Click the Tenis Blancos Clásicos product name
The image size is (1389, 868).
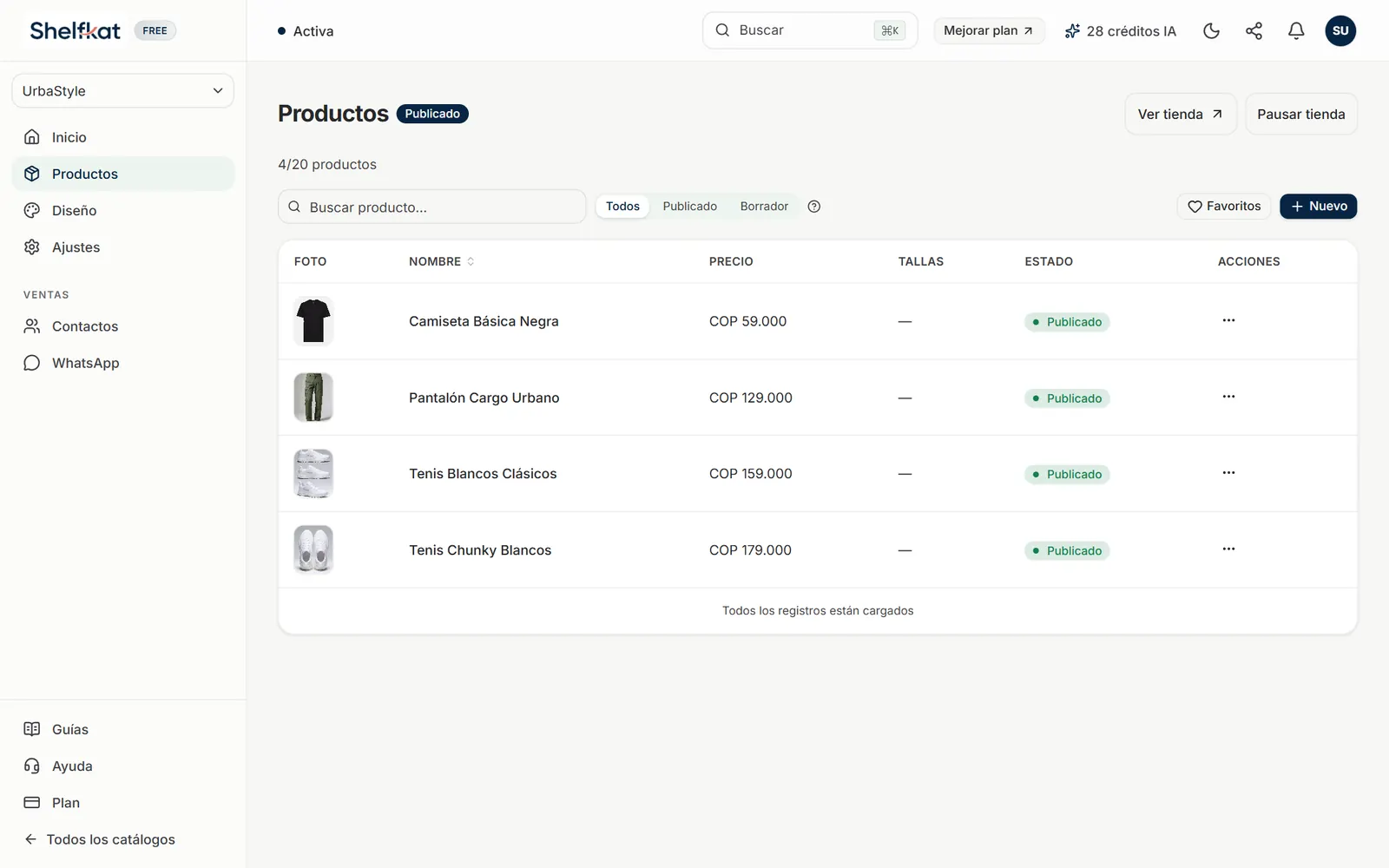[483, 474]
